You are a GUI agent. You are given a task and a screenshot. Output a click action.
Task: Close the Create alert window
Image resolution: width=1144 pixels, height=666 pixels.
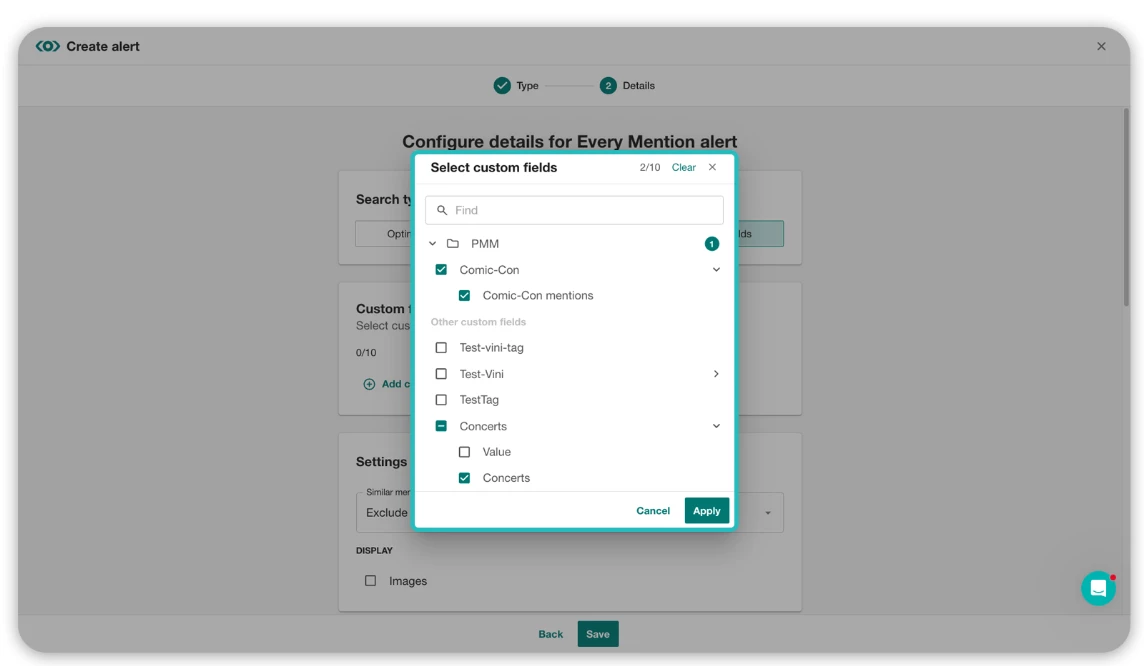click(x=1101, y=46)
